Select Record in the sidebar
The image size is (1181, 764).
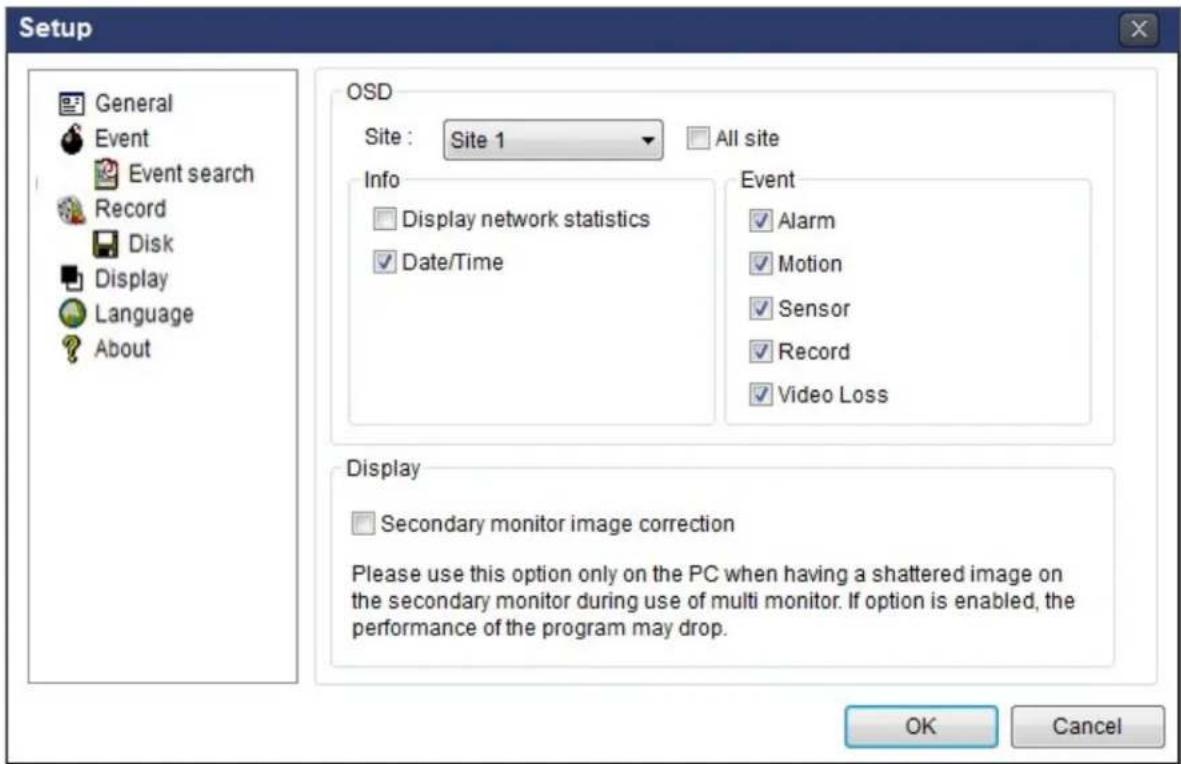pos(130,209)
